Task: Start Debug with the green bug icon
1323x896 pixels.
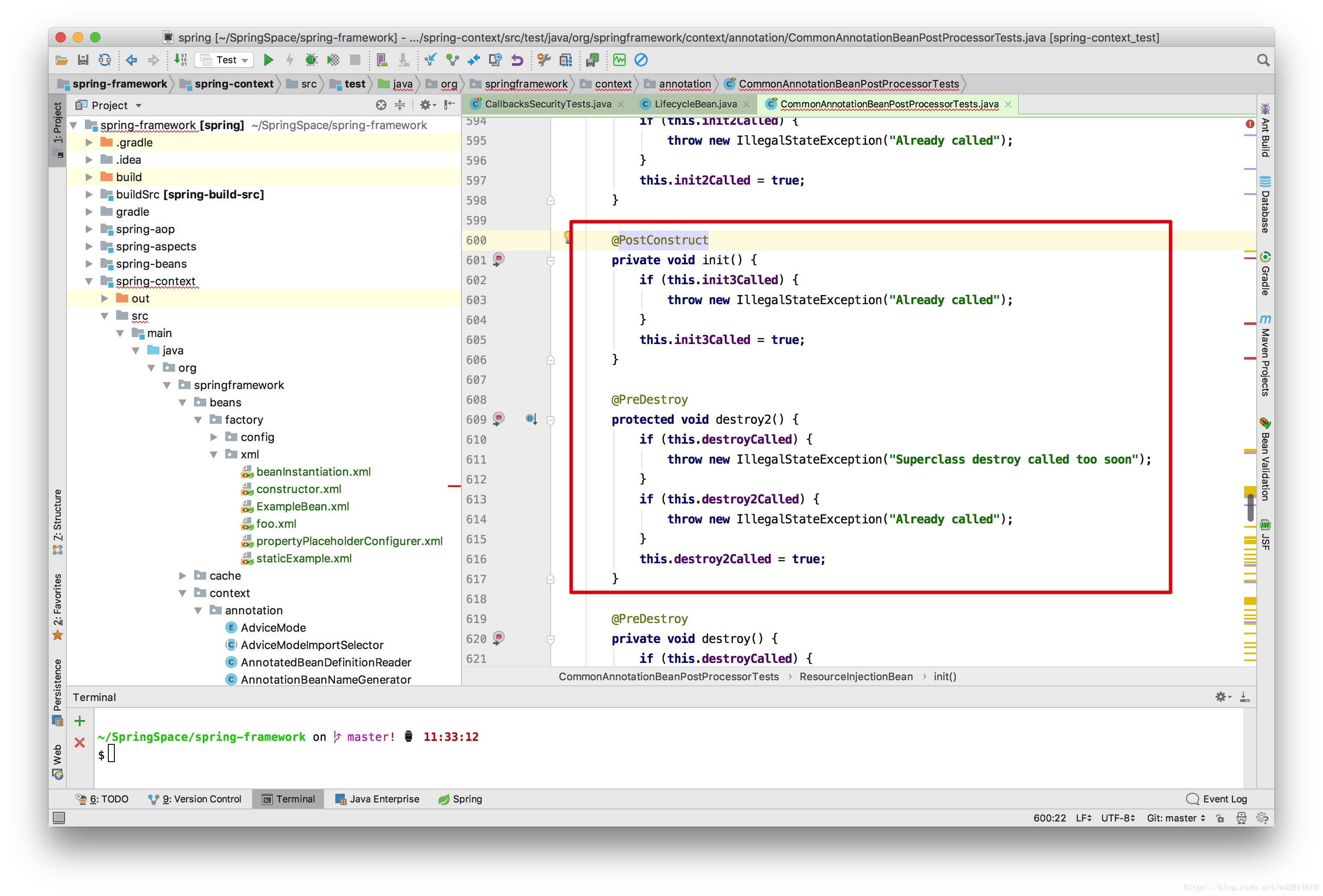Action: coord(311,60)
